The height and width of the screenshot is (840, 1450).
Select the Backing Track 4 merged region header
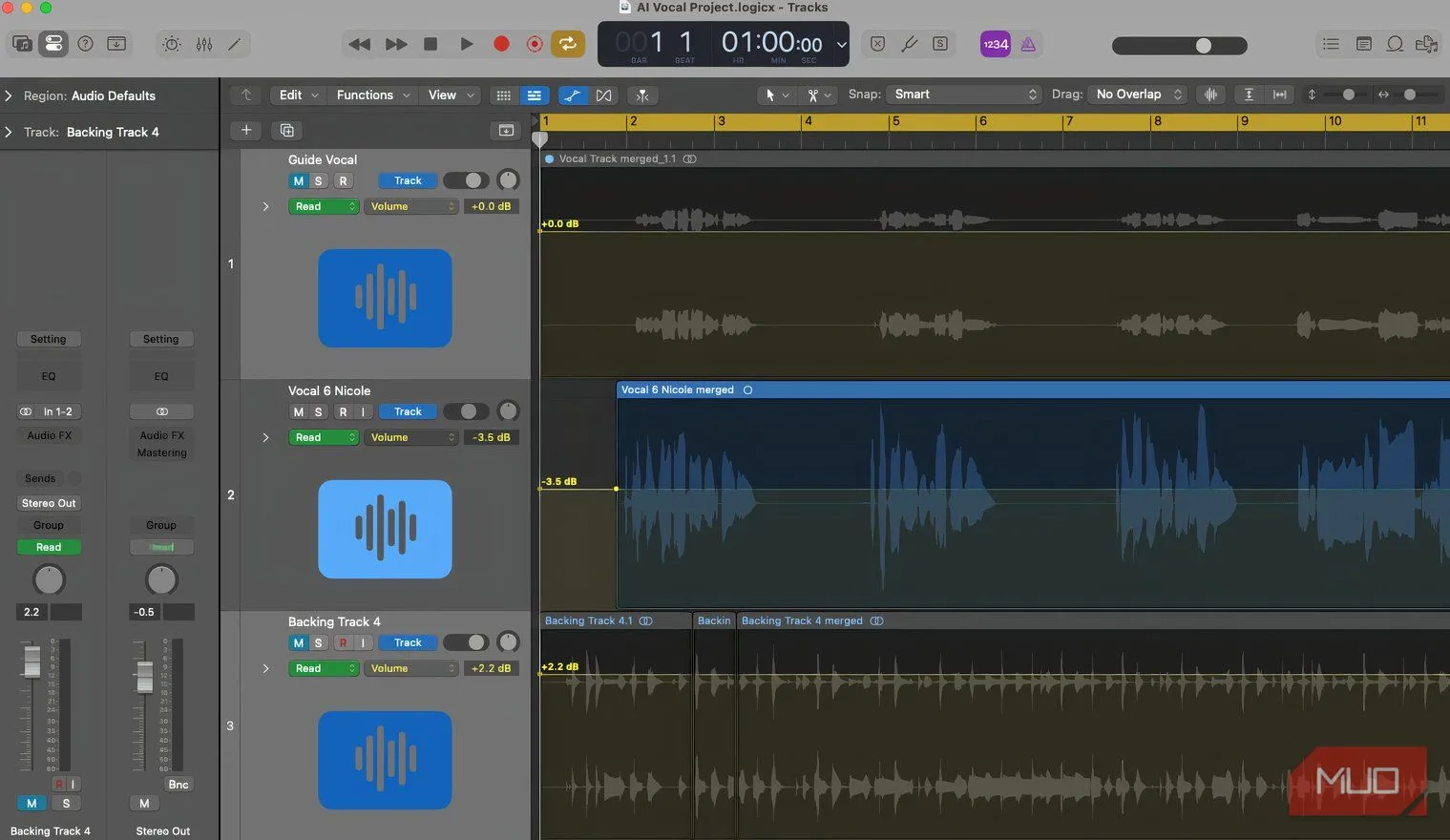pos(1093,620)
